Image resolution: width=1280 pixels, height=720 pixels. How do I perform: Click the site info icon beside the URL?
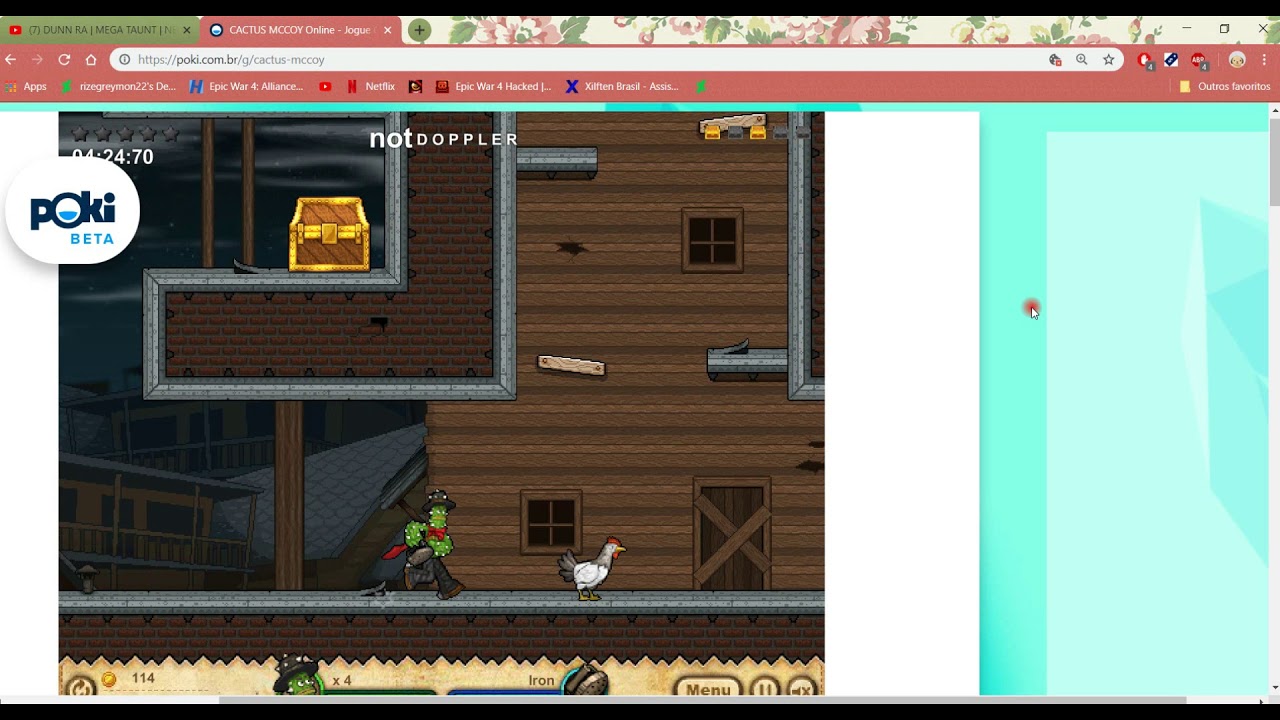coord(125,60)
